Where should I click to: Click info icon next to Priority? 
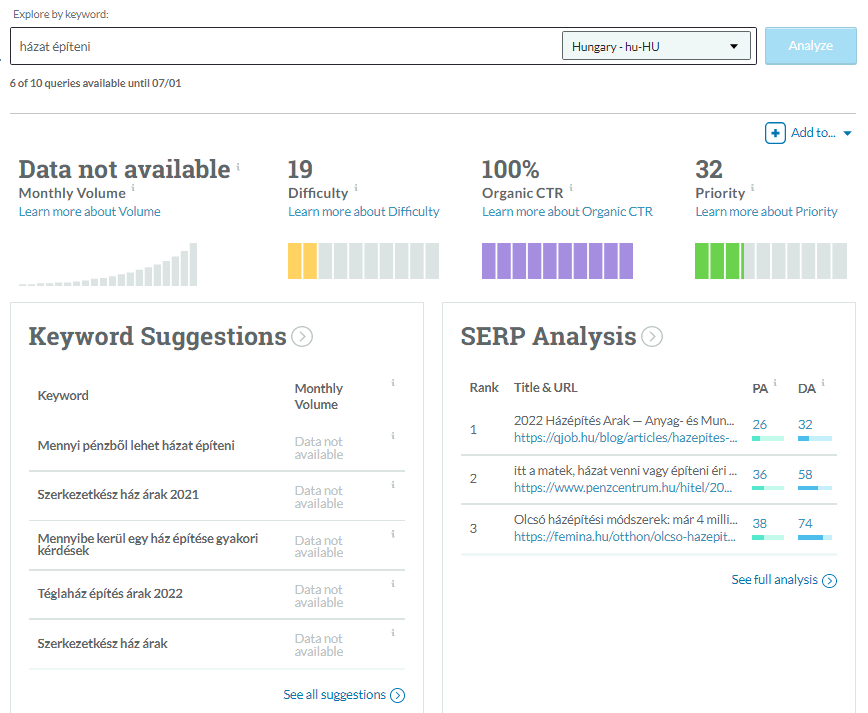753,188
